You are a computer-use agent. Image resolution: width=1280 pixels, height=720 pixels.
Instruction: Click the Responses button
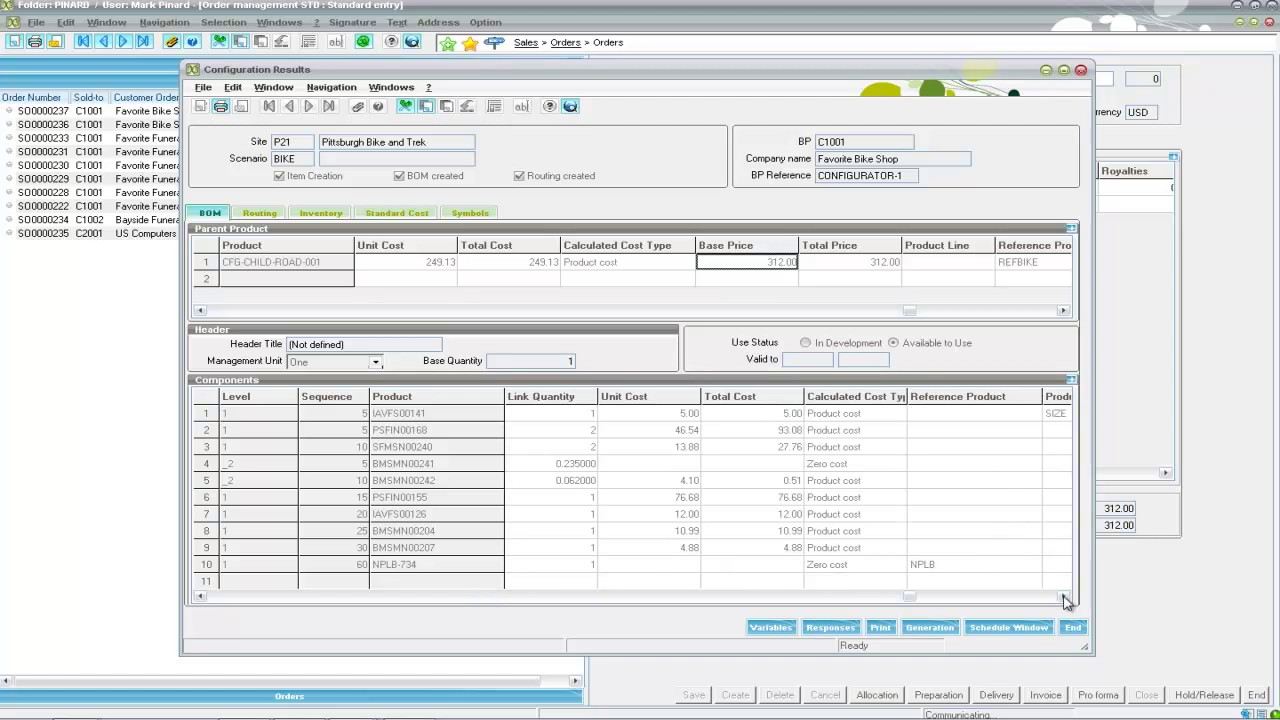pyautogui.click(x=830, y=628)
